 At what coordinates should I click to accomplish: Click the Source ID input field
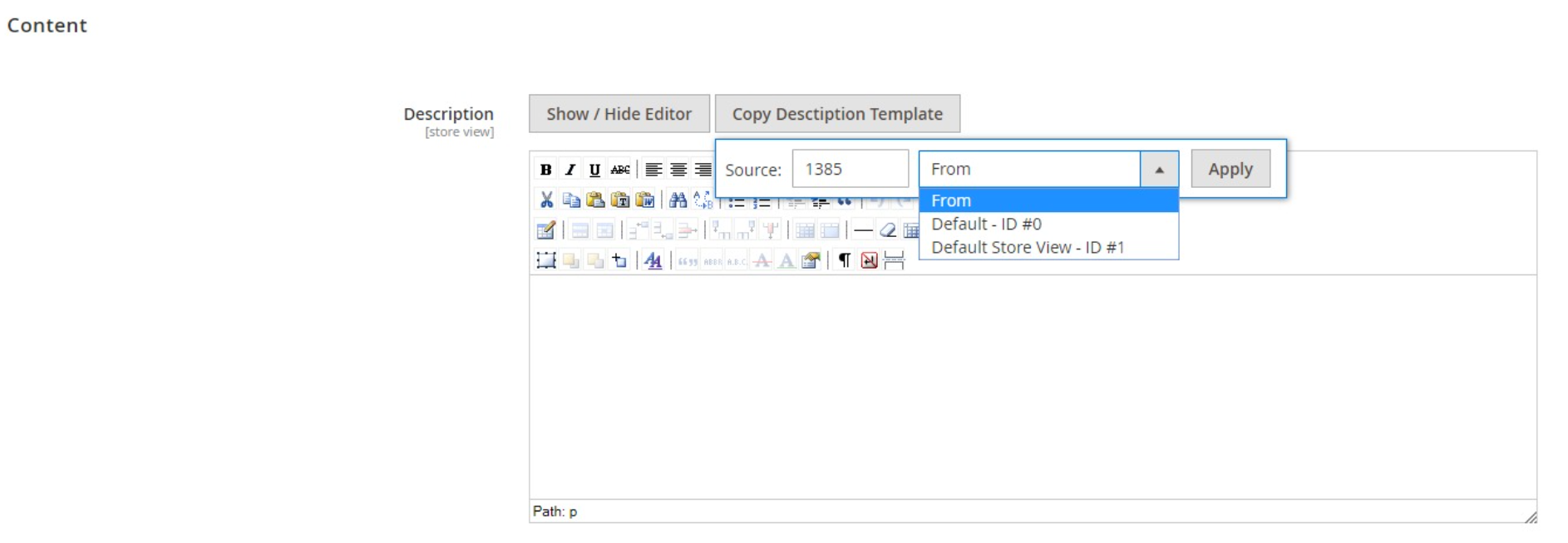[851, 169]
